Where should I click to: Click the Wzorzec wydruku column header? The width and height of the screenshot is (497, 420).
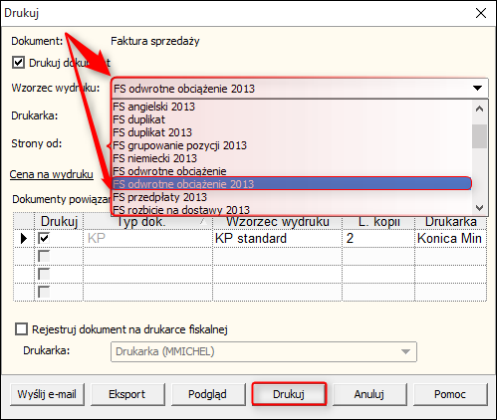click(277, 221)
